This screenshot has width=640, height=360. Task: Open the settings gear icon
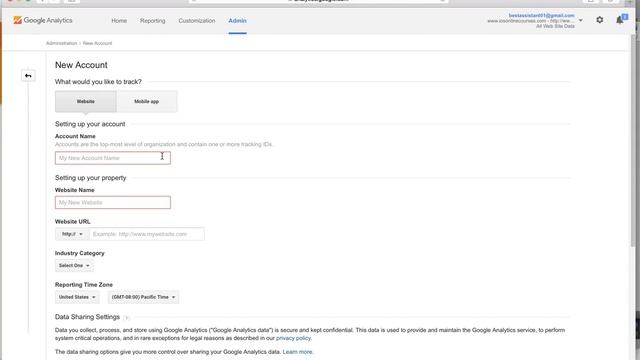[x=600, y=20]
